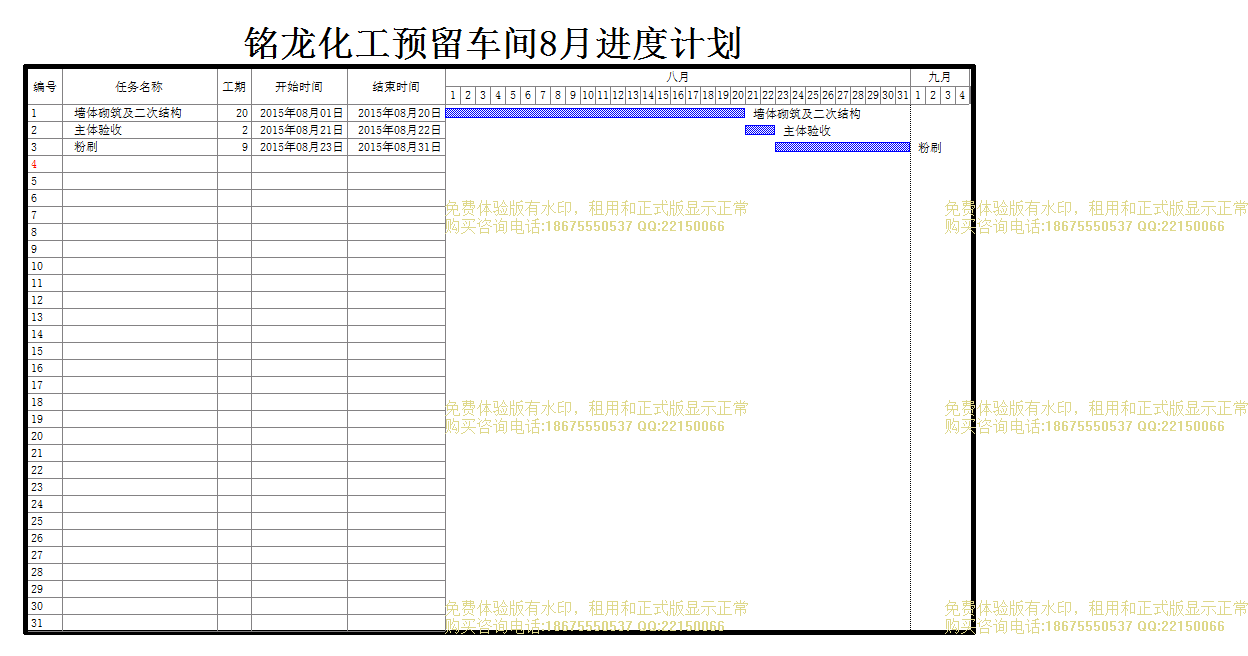Click September day 4 in timeline header
This screenshot has height=656, width=1248.
point(962,96)
